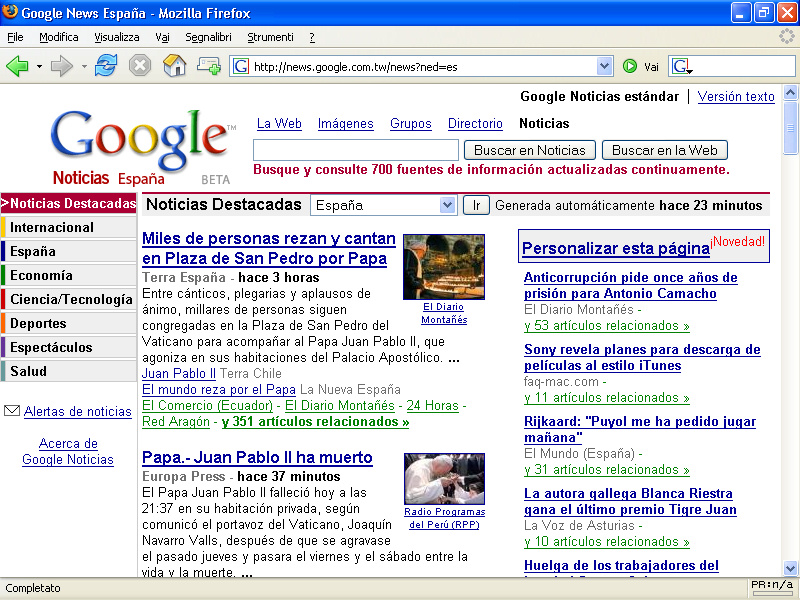
Task: Open the Modifica menu
Action: [x=59, y=37]
